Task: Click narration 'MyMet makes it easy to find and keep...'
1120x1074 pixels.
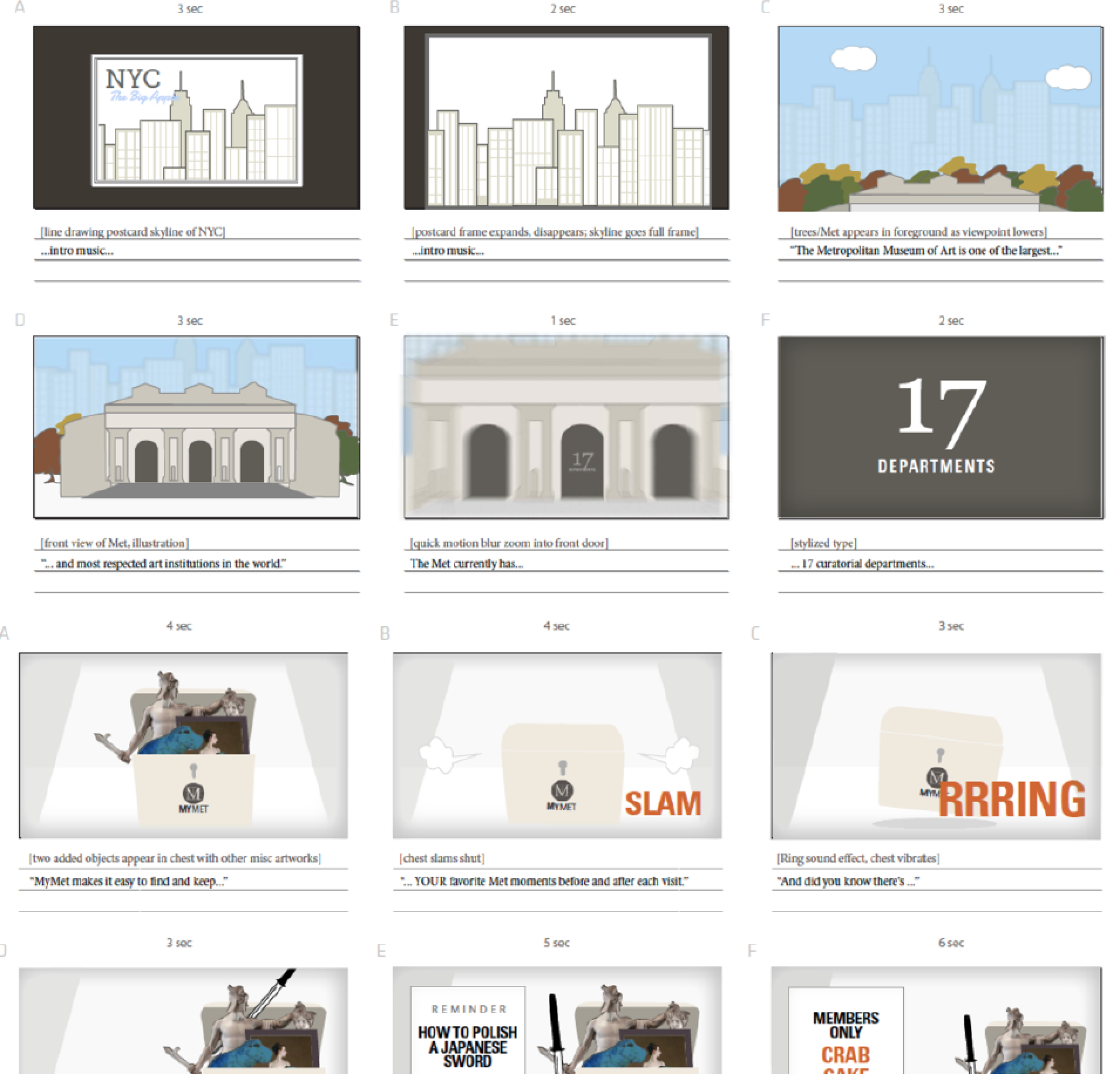Action: 128,881
